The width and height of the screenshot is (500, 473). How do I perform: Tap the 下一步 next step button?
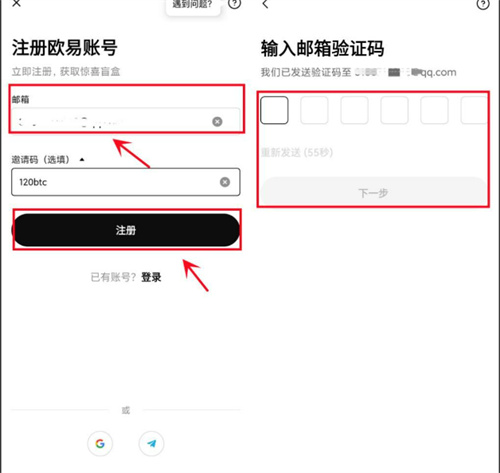(x=373, y=191)
